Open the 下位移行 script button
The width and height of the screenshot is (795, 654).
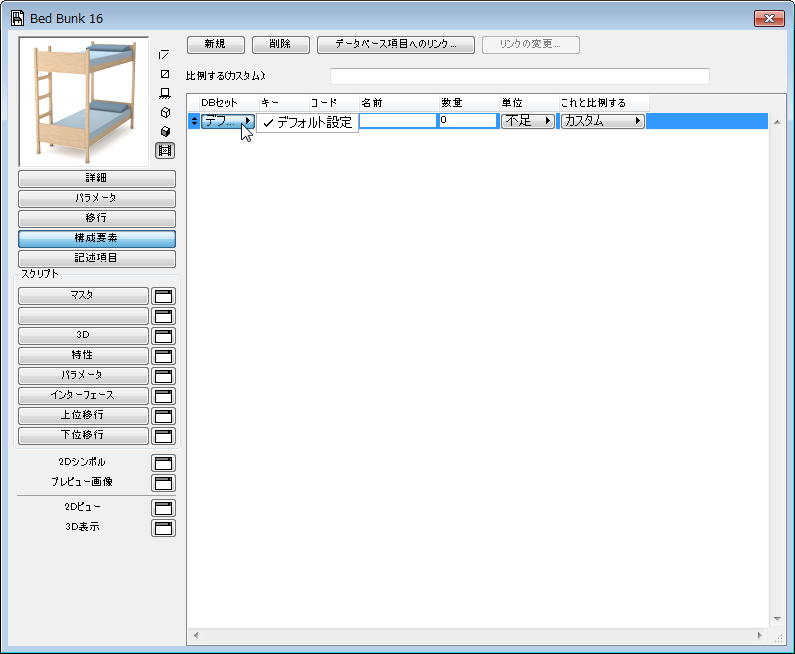tap(83, 435)
